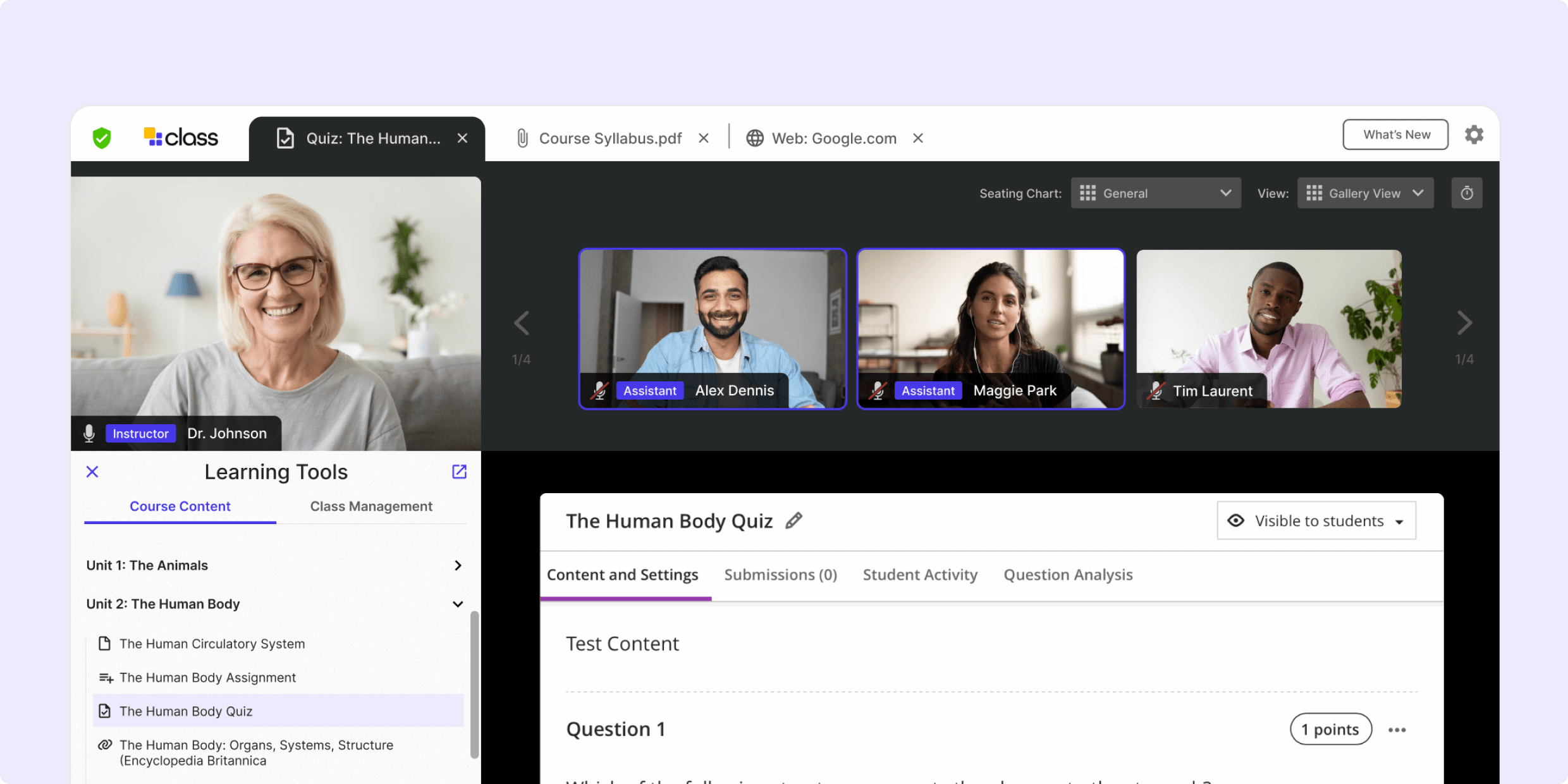Open the Question Analysis tab
The image size is (1568, 784).
click(x=1068, y=575)
